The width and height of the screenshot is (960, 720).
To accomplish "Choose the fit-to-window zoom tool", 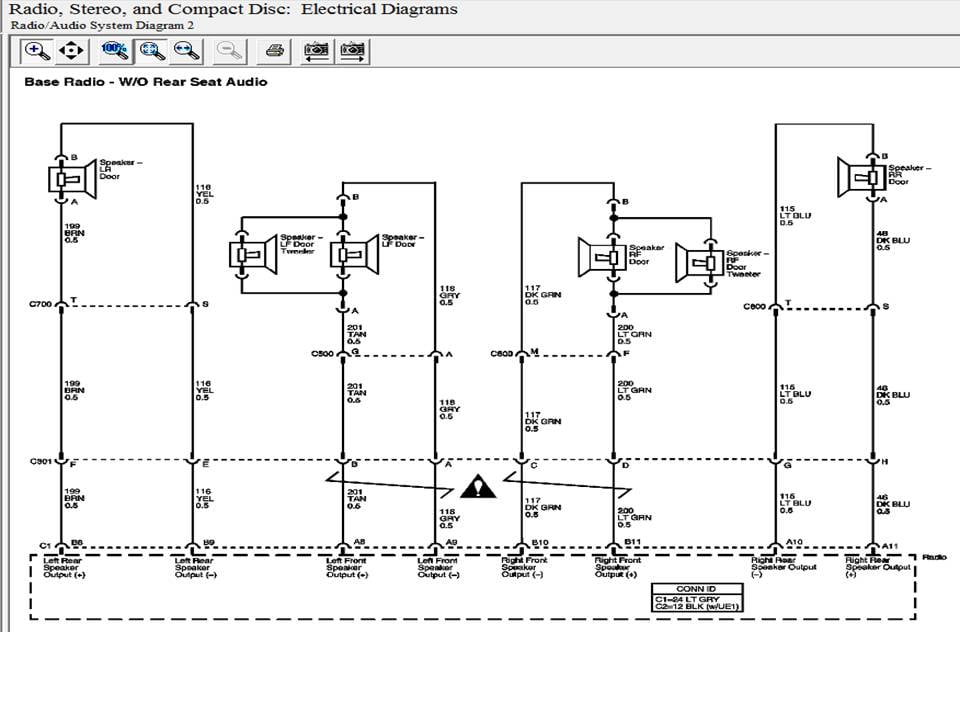I will click(152, 51).
